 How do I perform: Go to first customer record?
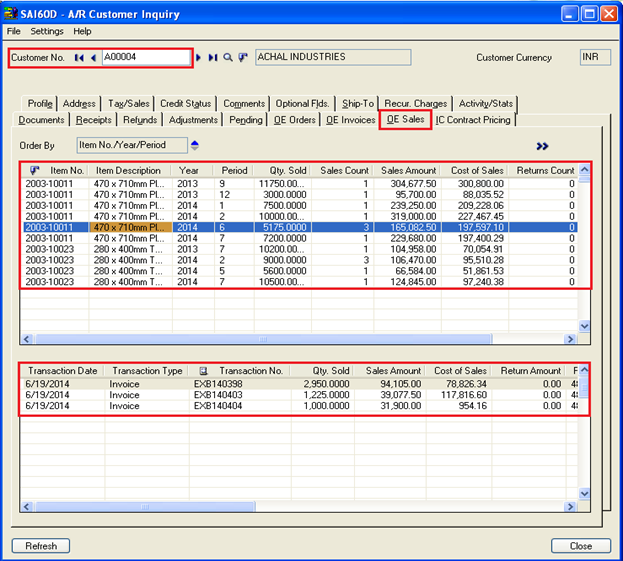[x=79, y=58]
